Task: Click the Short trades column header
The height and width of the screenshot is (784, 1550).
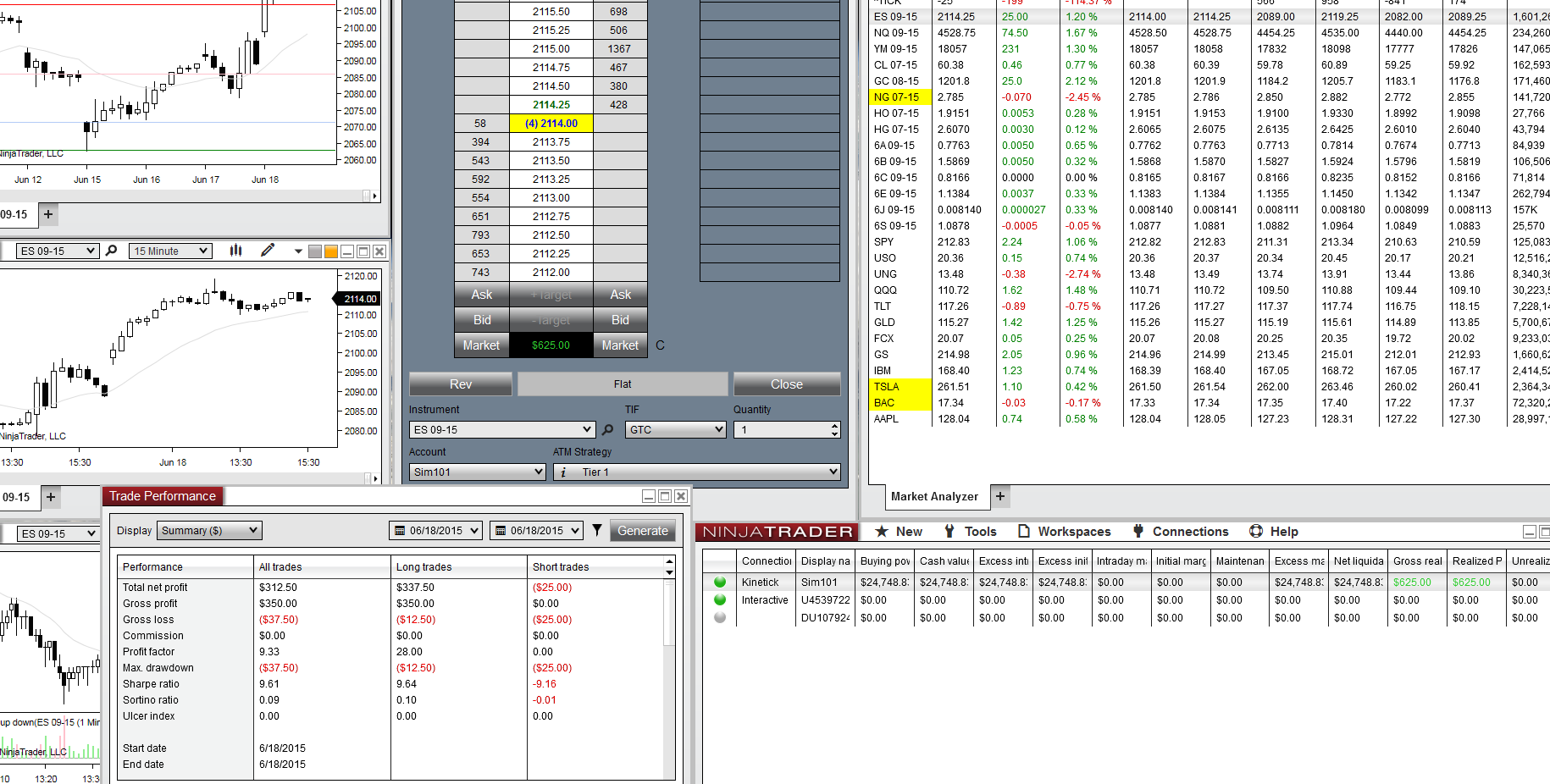Action: tap(596, 567)
